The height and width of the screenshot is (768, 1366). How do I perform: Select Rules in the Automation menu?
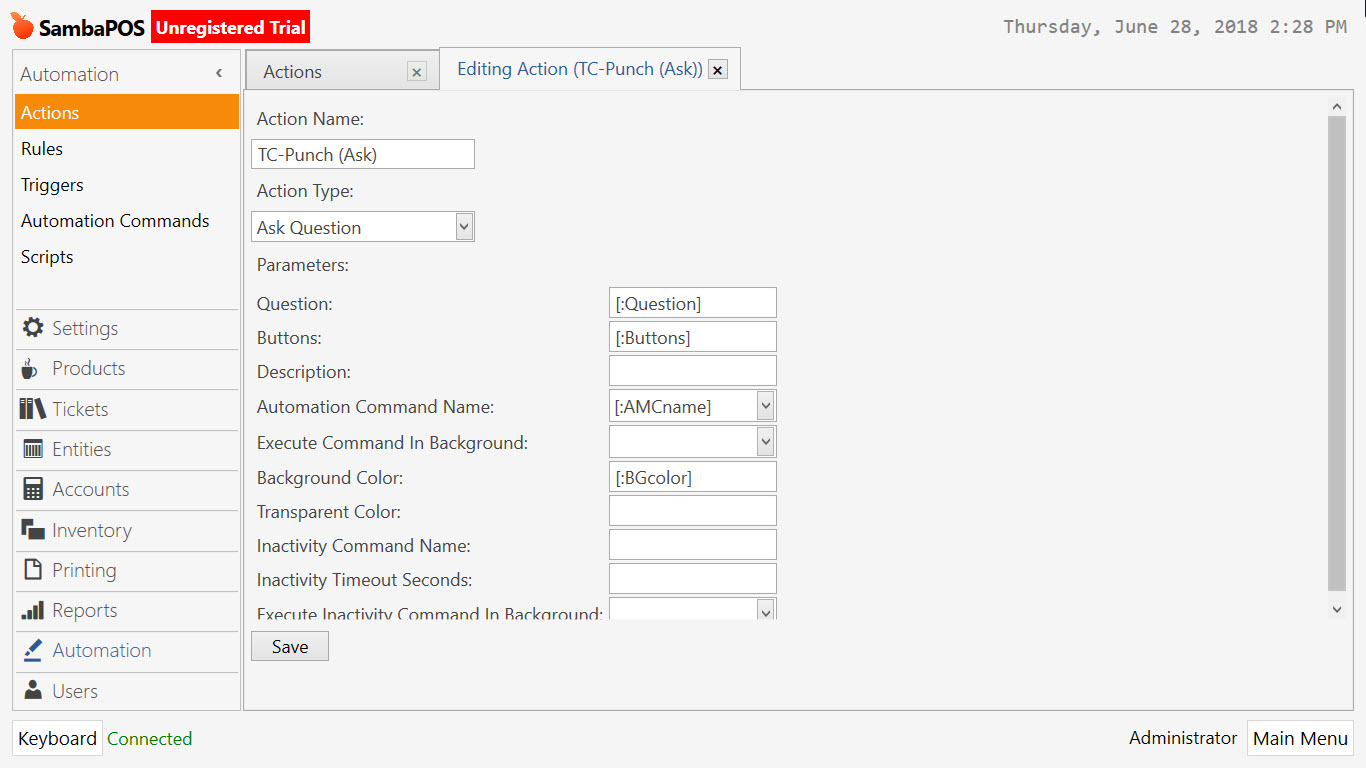42,148
